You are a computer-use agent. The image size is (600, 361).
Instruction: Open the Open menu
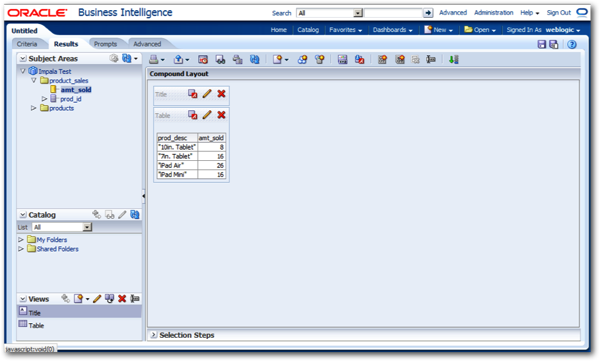[x=480, y=30]
